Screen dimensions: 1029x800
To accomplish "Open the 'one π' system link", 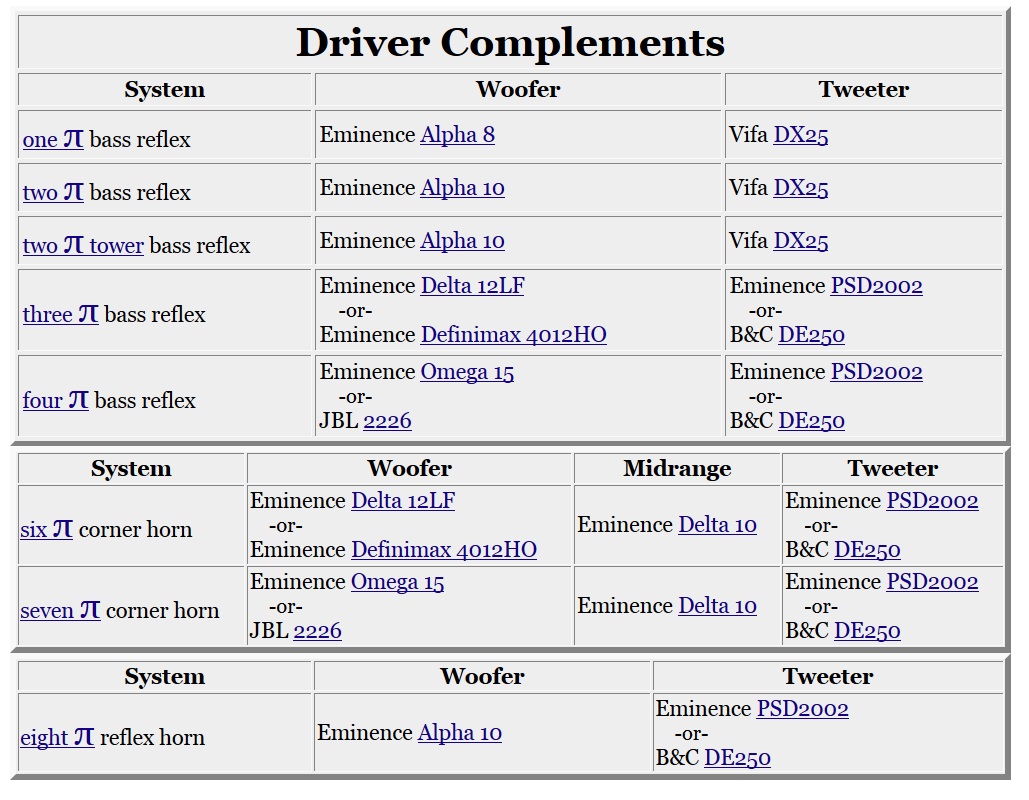I will pyautogui.click(x=53, y=139).
